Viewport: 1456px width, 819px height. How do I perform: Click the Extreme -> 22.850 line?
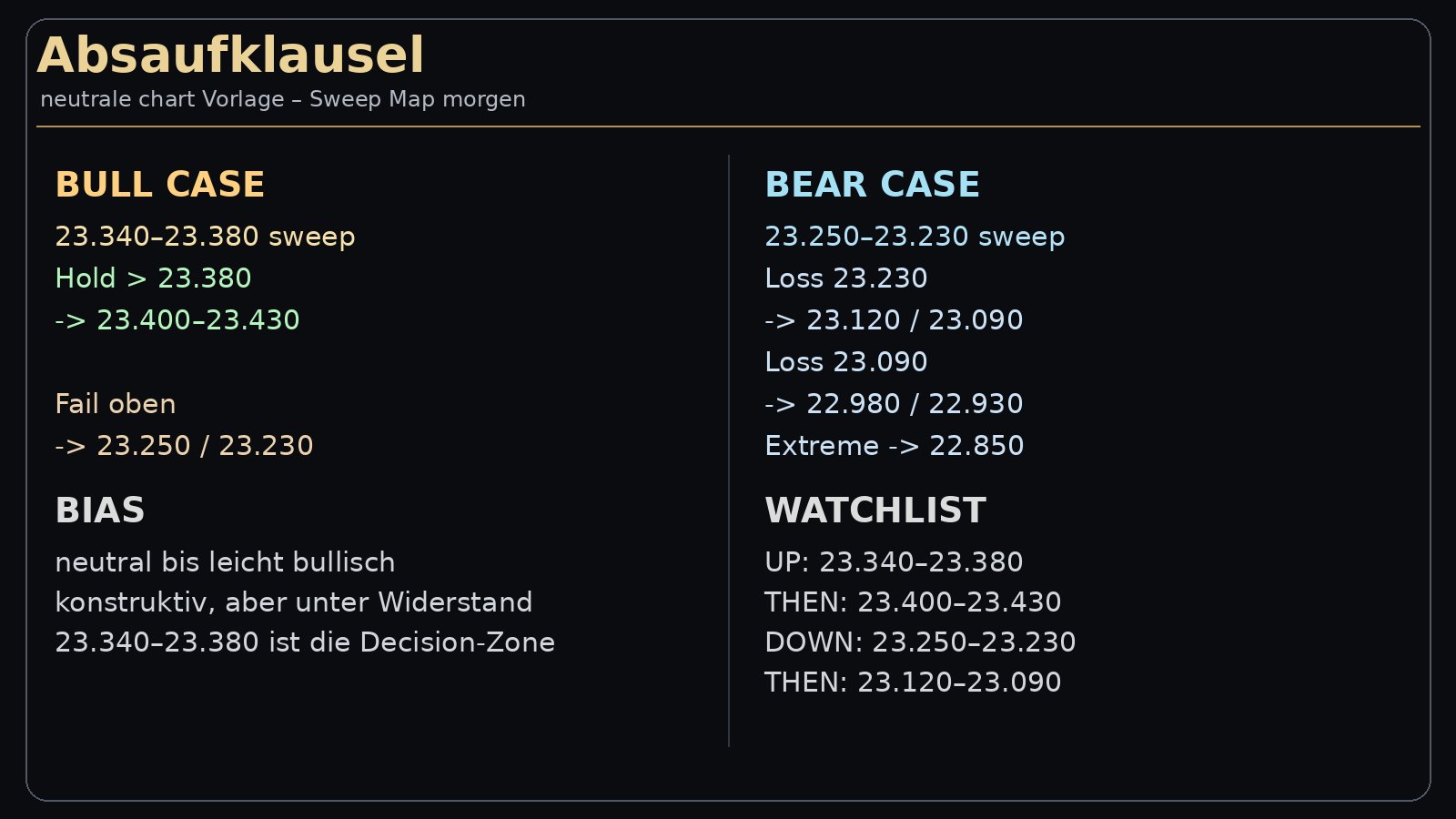pos(894,446)
